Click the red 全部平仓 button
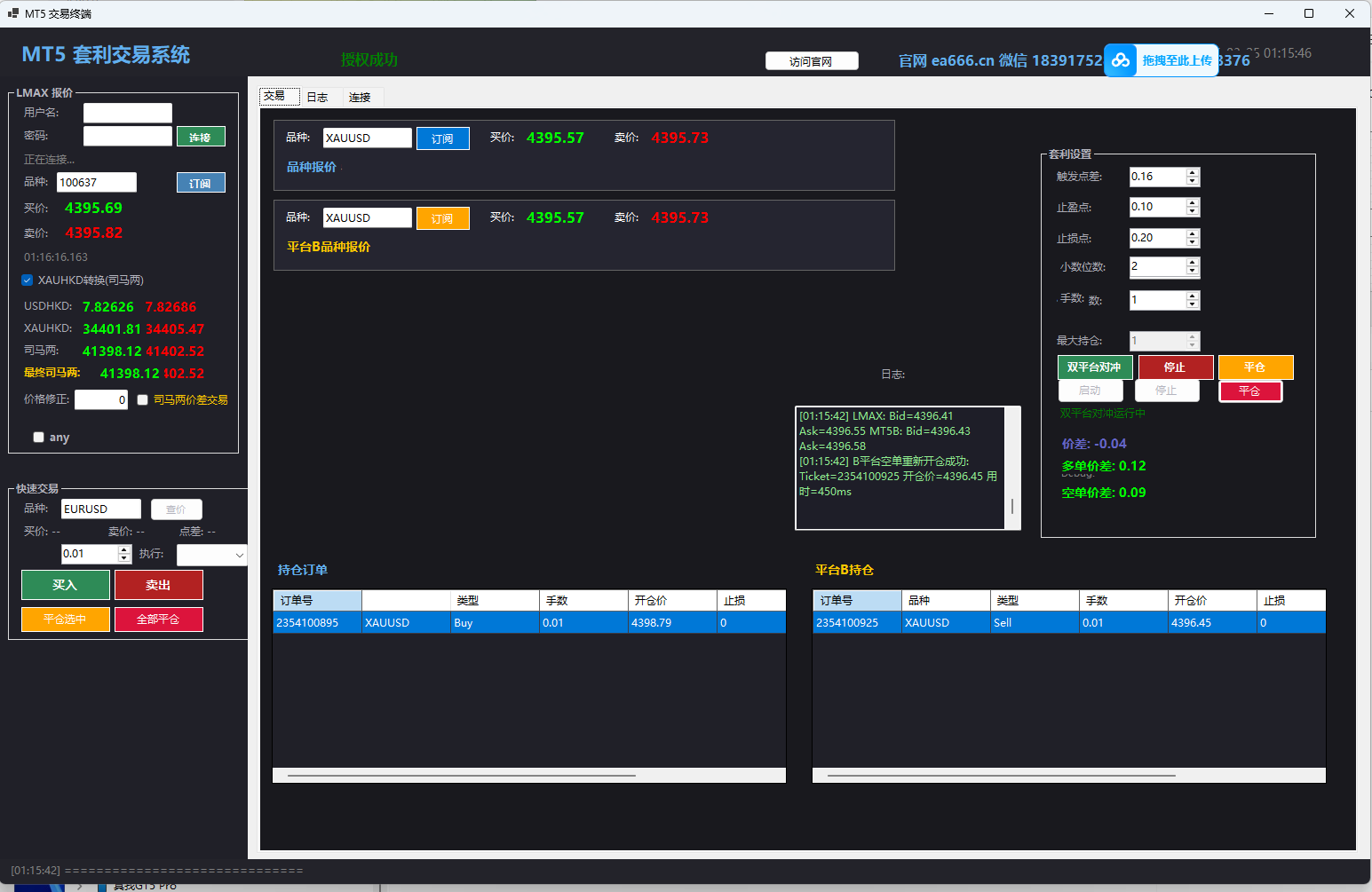1372x892 pixels. (158, 620)
